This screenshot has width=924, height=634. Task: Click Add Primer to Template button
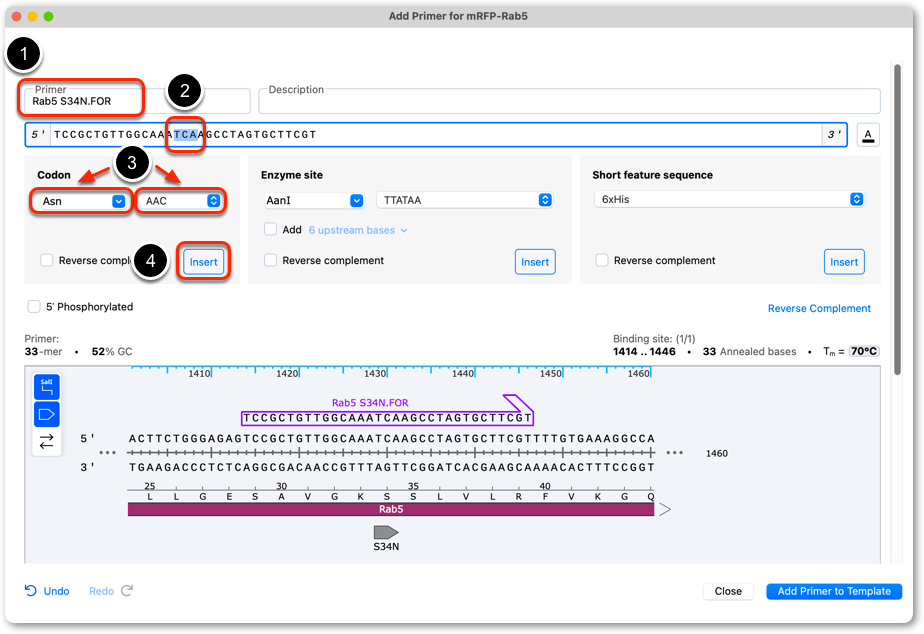[834, 591]
